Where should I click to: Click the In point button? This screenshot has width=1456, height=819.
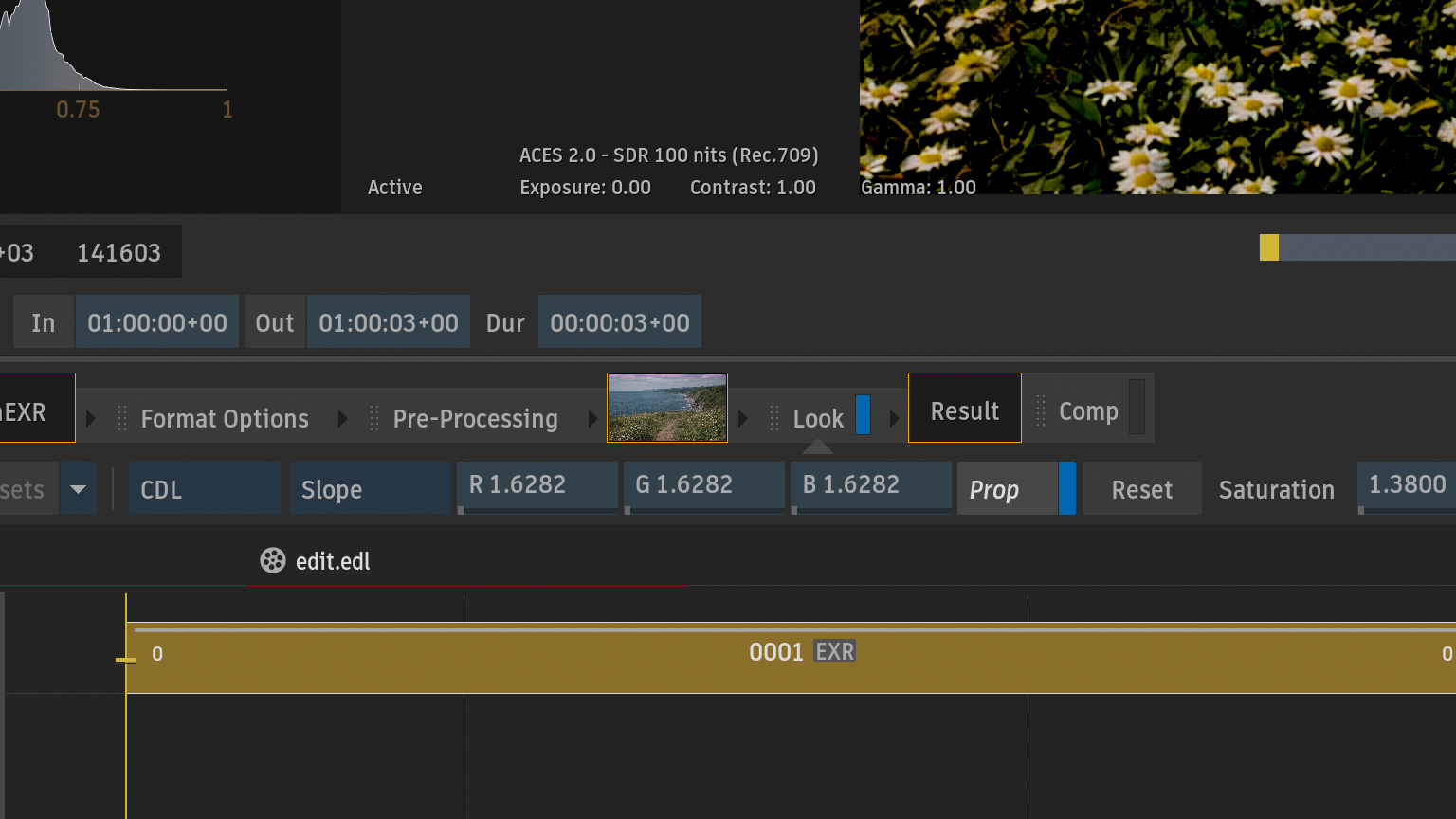pyautogui.click(x=44, y=322)
